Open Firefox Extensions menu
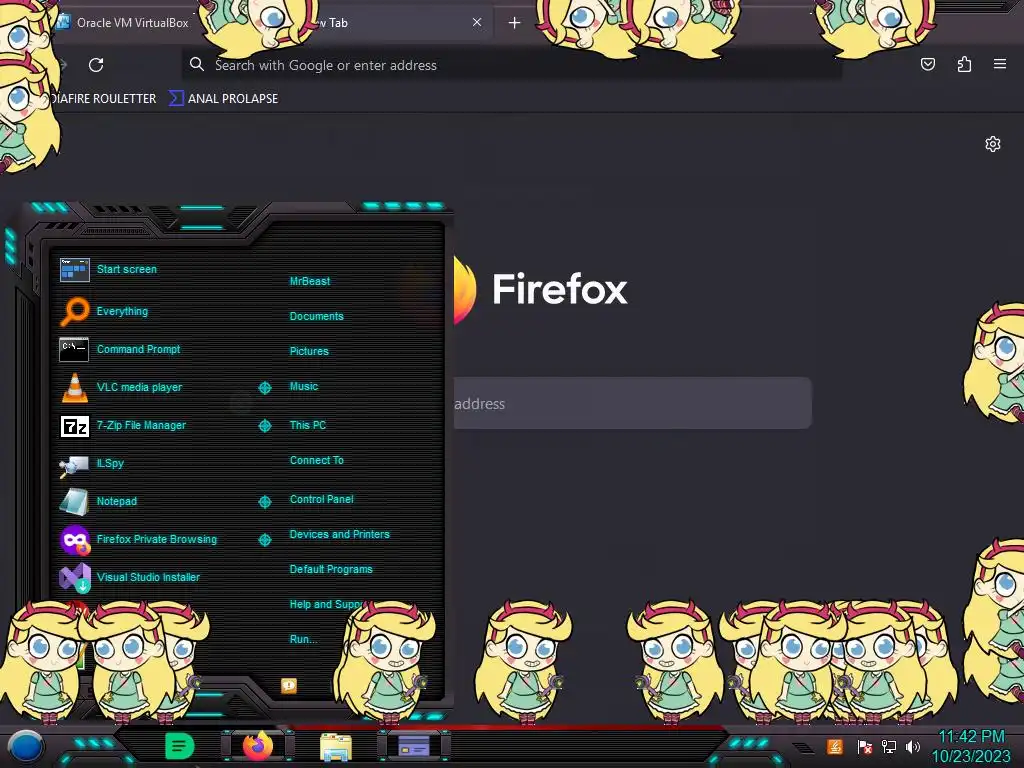Viewport: 1024px width, 768px height. (964, 64)
